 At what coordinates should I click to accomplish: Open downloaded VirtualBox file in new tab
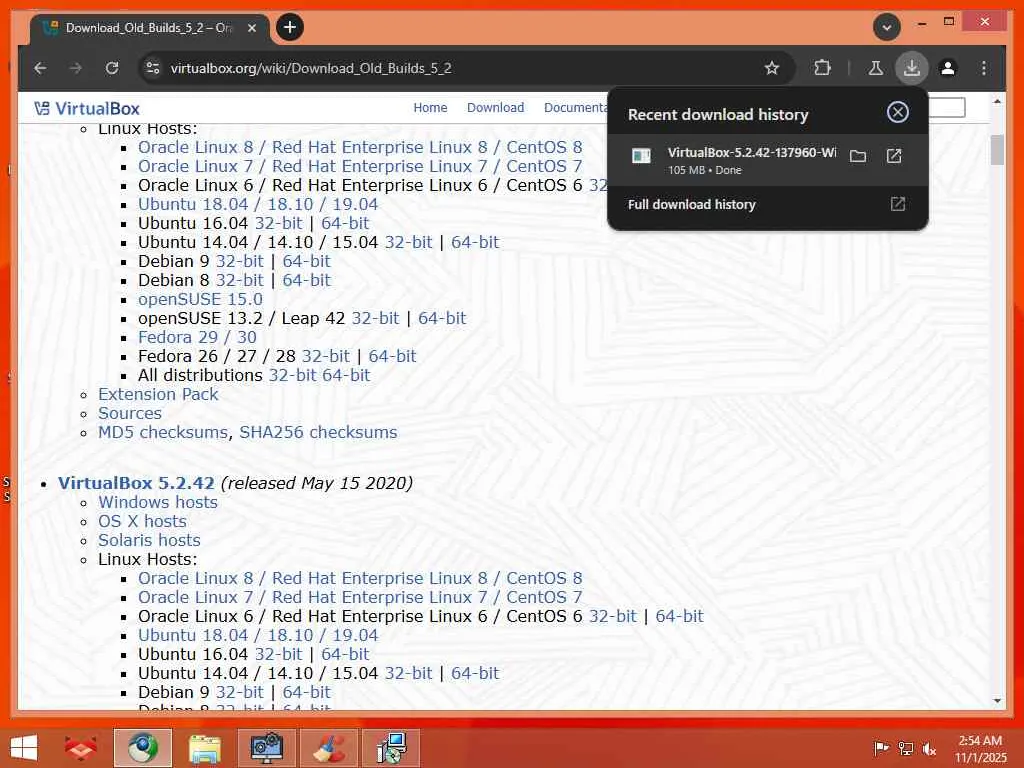tap(894, 156)
